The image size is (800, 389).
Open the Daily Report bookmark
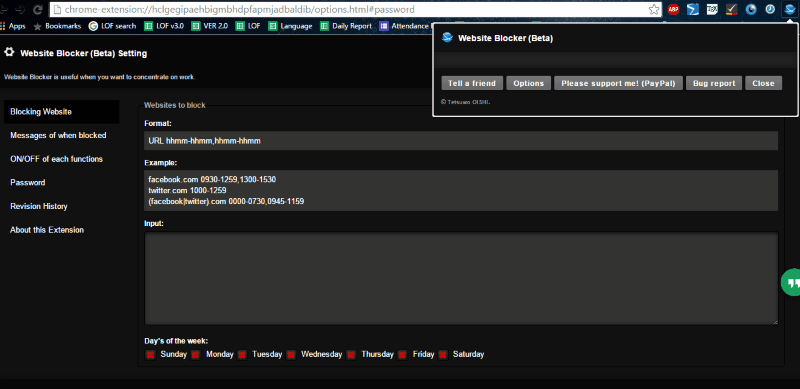346,26
